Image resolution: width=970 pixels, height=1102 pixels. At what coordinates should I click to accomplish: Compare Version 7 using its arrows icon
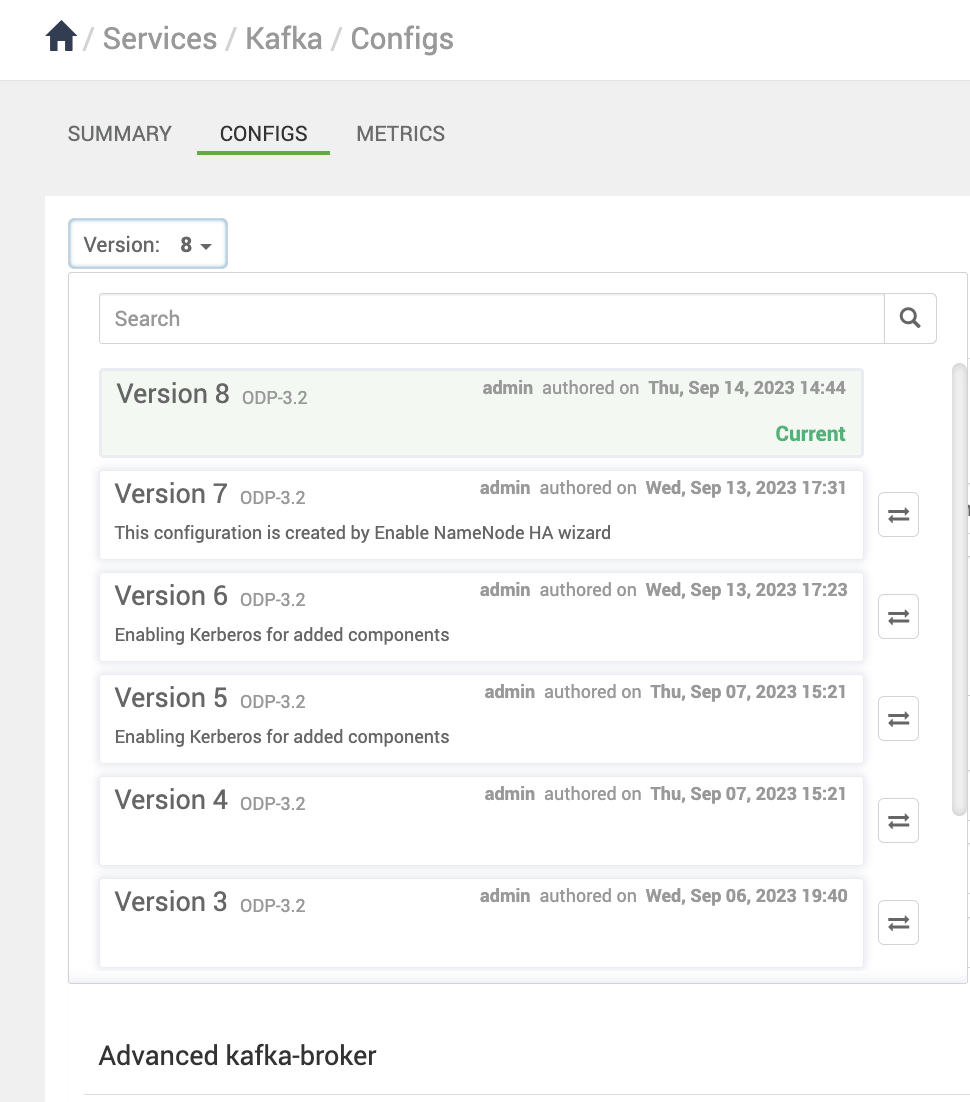point(898,514)
